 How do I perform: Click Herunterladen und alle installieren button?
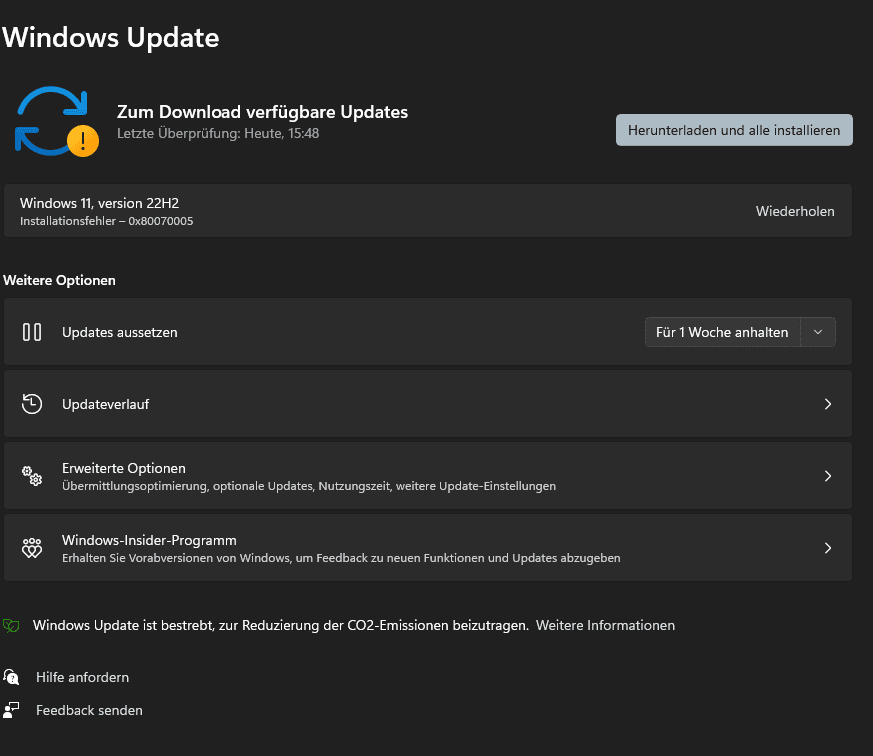[734, 130]
